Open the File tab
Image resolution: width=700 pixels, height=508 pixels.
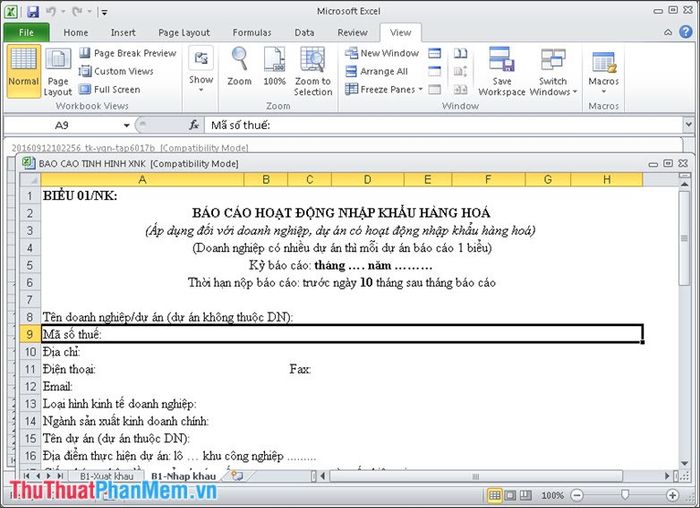26,33
